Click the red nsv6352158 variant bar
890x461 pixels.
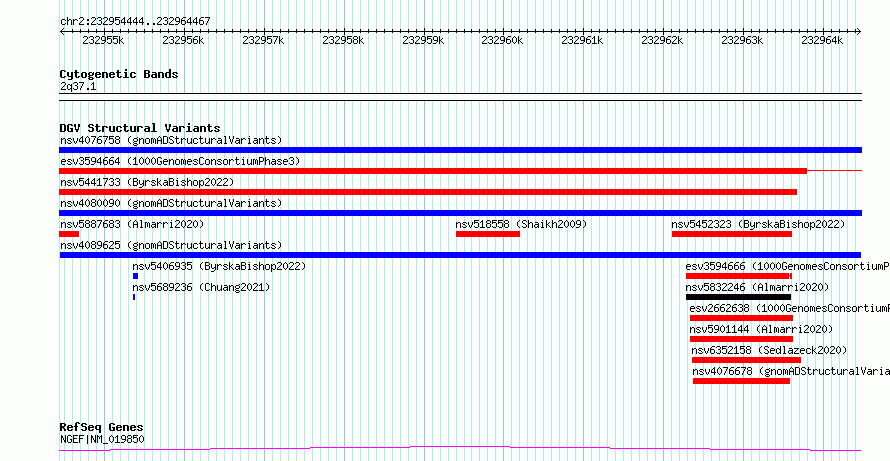746,360
